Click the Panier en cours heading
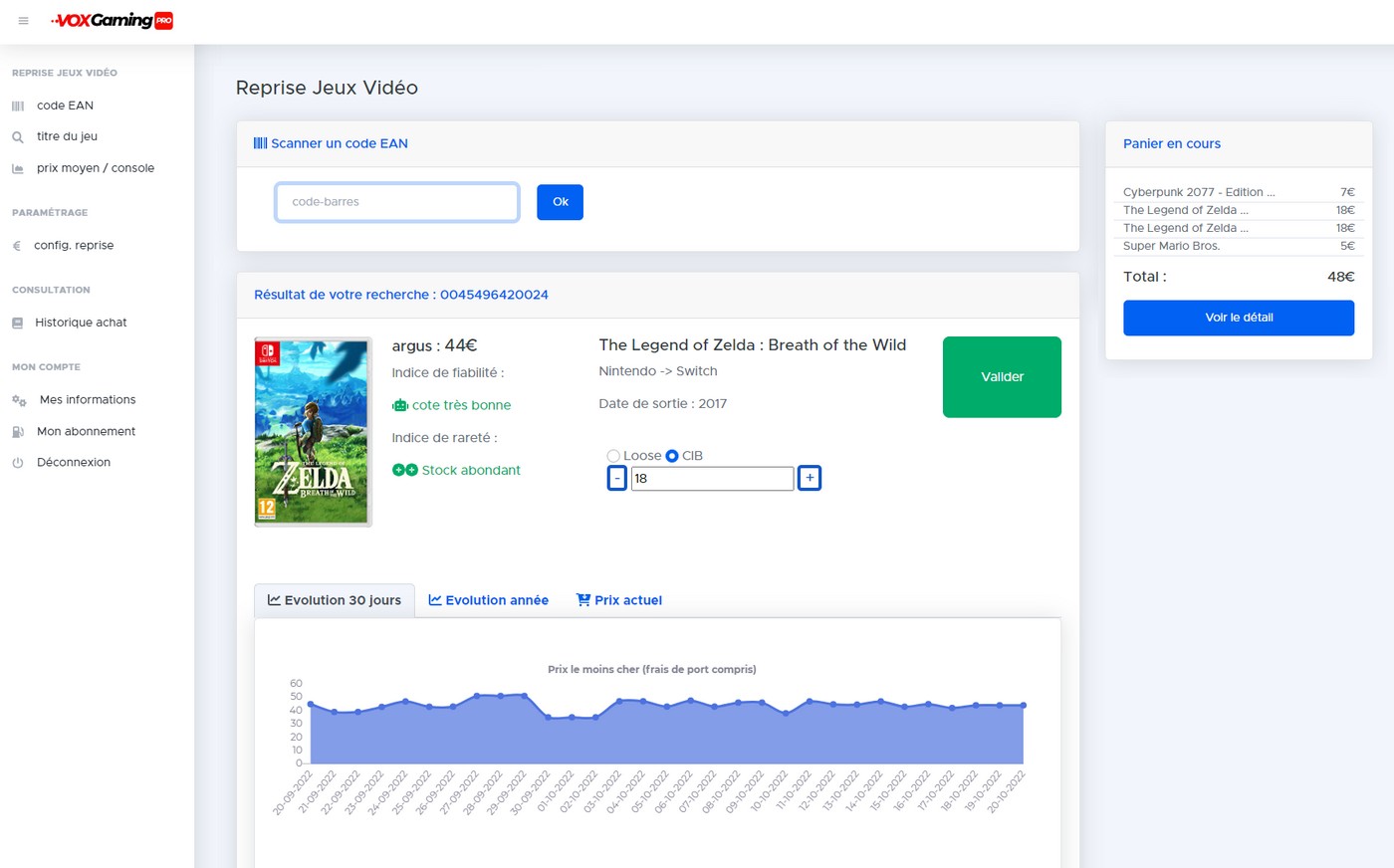The height and width of the screenshot is (868, 1394). click(1172, 143)
